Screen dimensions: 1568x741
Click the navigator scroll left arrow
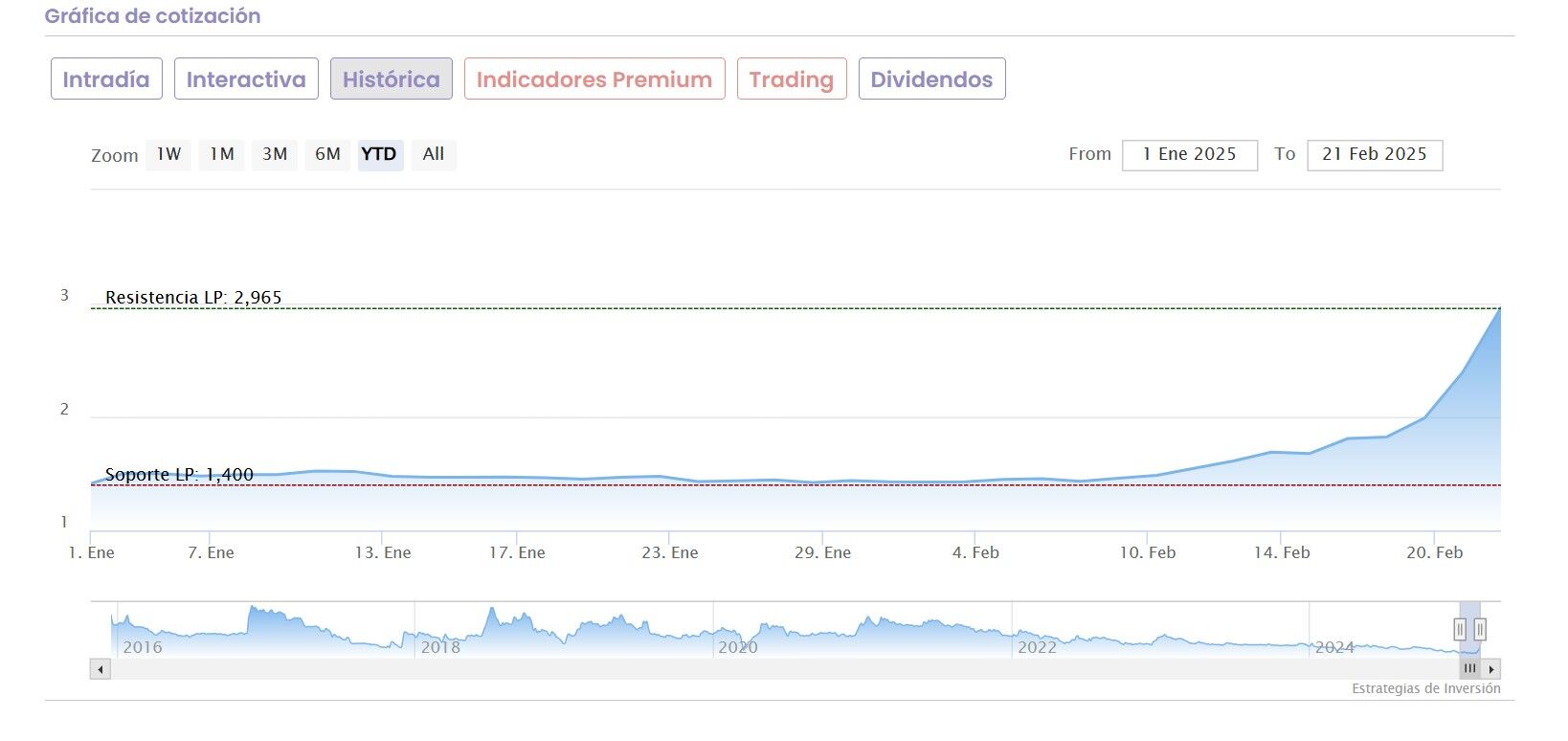100,669
